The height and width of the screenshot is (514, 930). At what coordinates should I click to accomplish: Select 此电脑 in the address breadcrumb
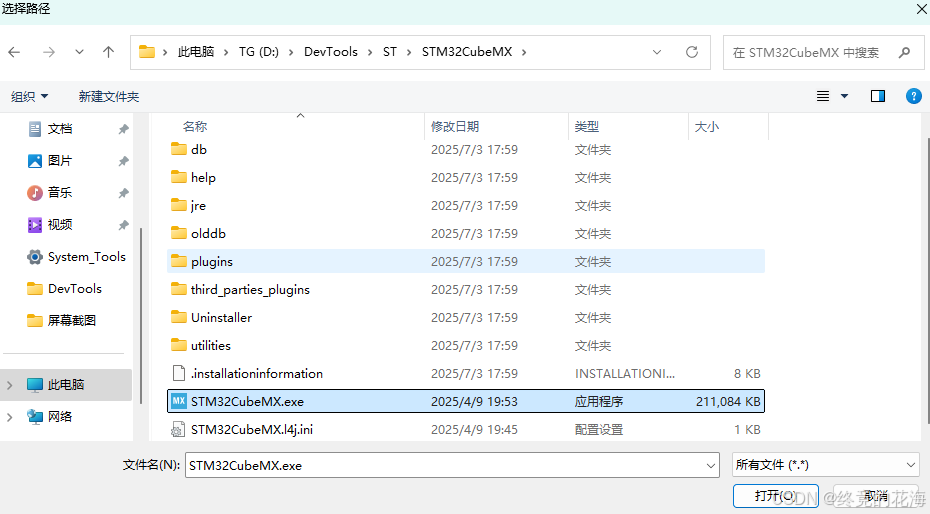coord(196,52)
